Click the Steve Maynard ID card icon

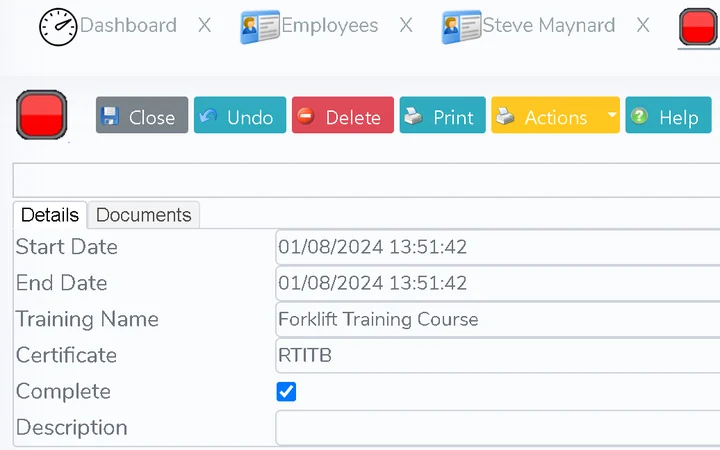[x=461, y=27]
